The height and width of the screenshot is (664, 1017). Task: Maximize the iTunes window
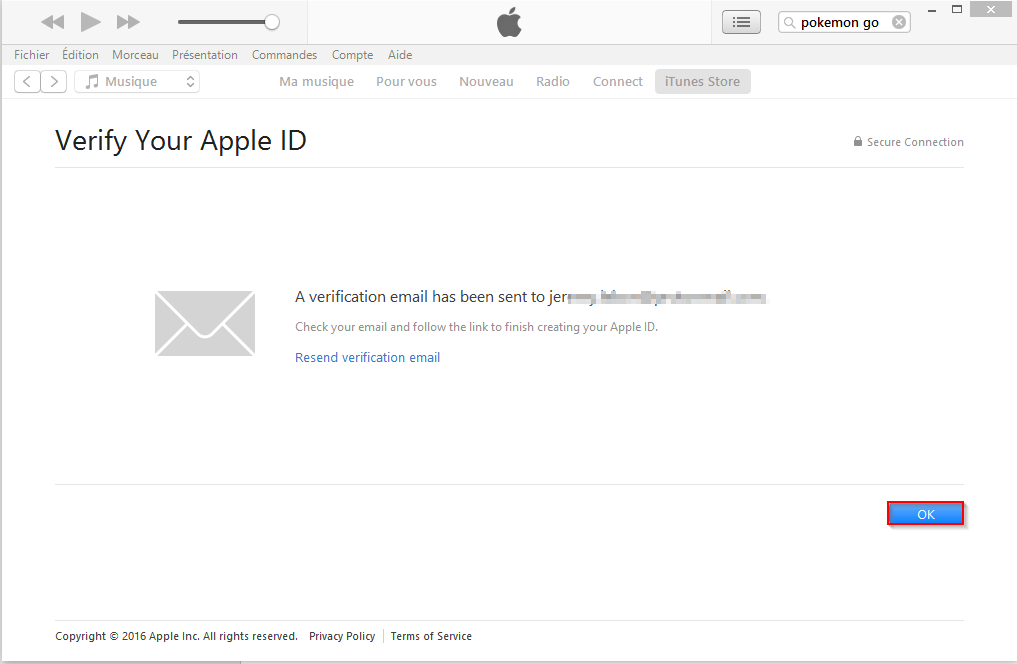(x=957, y=9)
